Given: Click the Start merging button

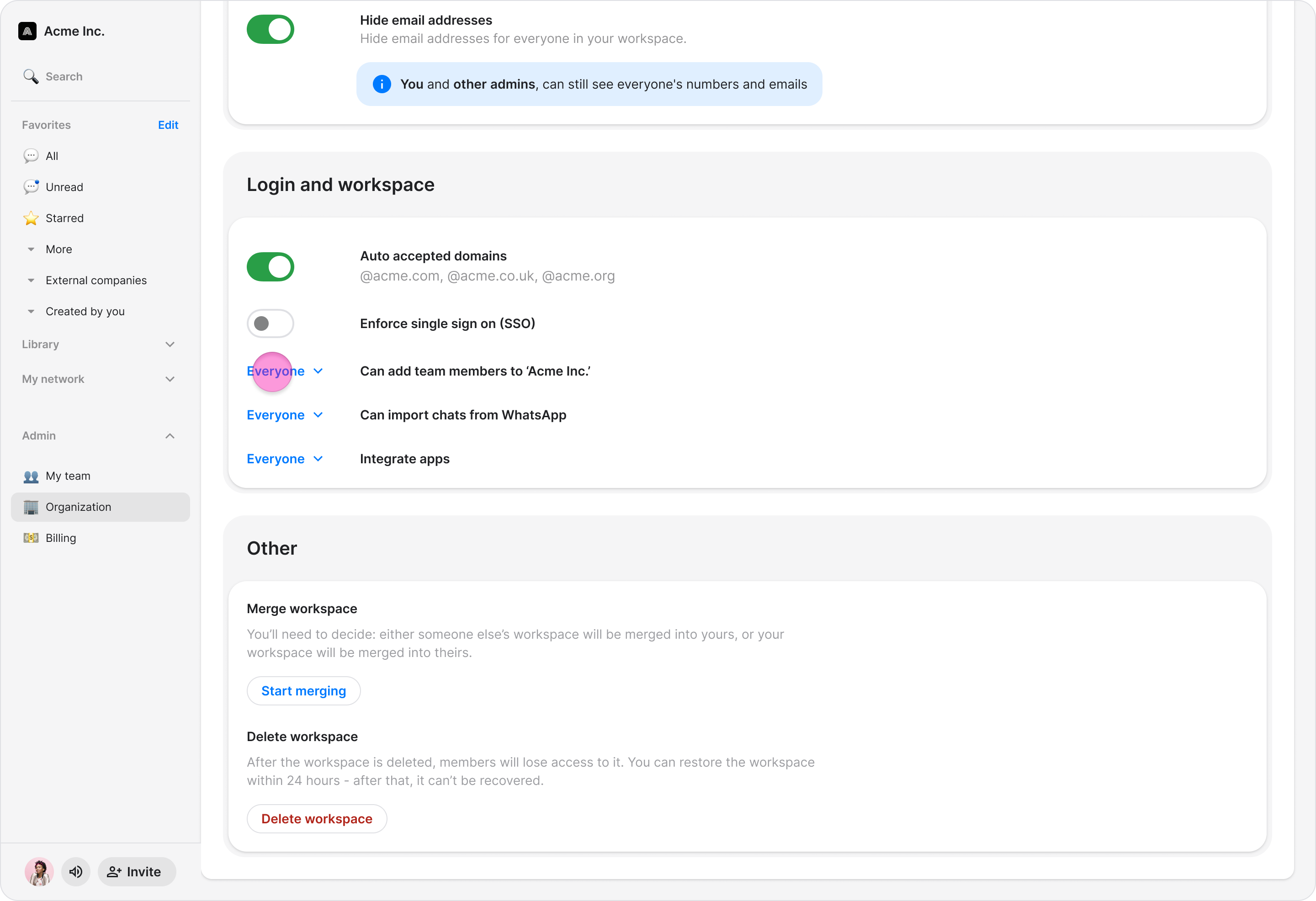Looking at the screenshot, I should pos(303,691).
